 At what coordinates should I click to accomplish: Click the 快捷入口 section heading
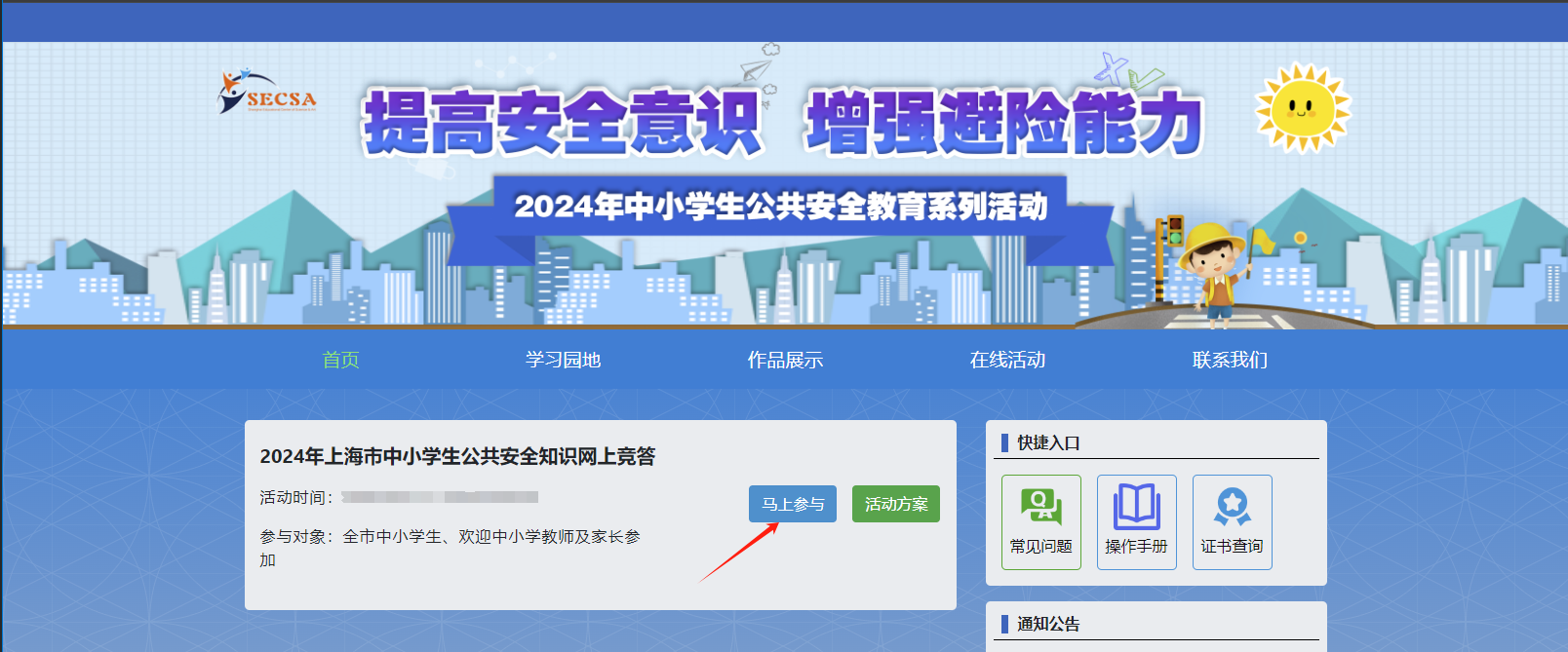[x=1048, y=443]
